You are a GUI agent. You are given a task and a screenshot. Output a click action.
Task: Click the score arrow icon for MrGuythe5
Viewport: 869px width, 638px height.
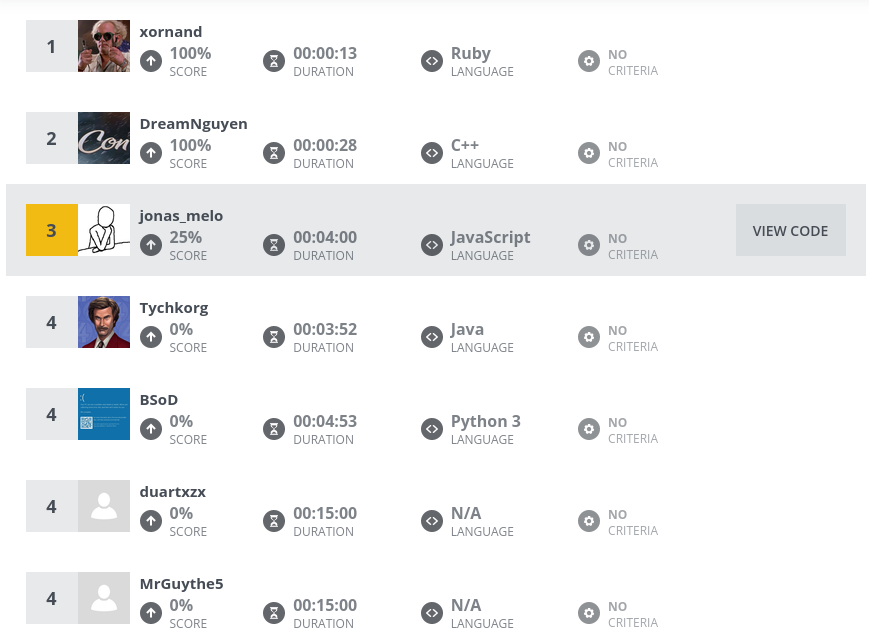[x=151, y=613]
